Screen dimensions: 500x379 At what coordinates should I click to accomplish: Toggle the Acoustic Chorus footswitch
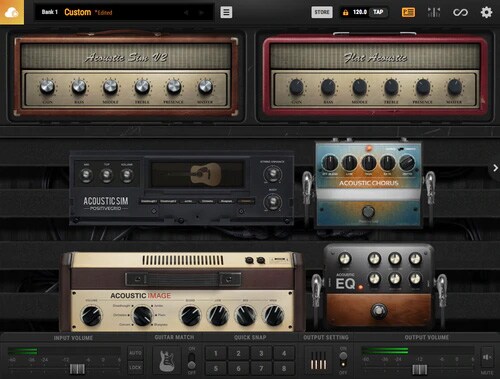pos(368,211)
